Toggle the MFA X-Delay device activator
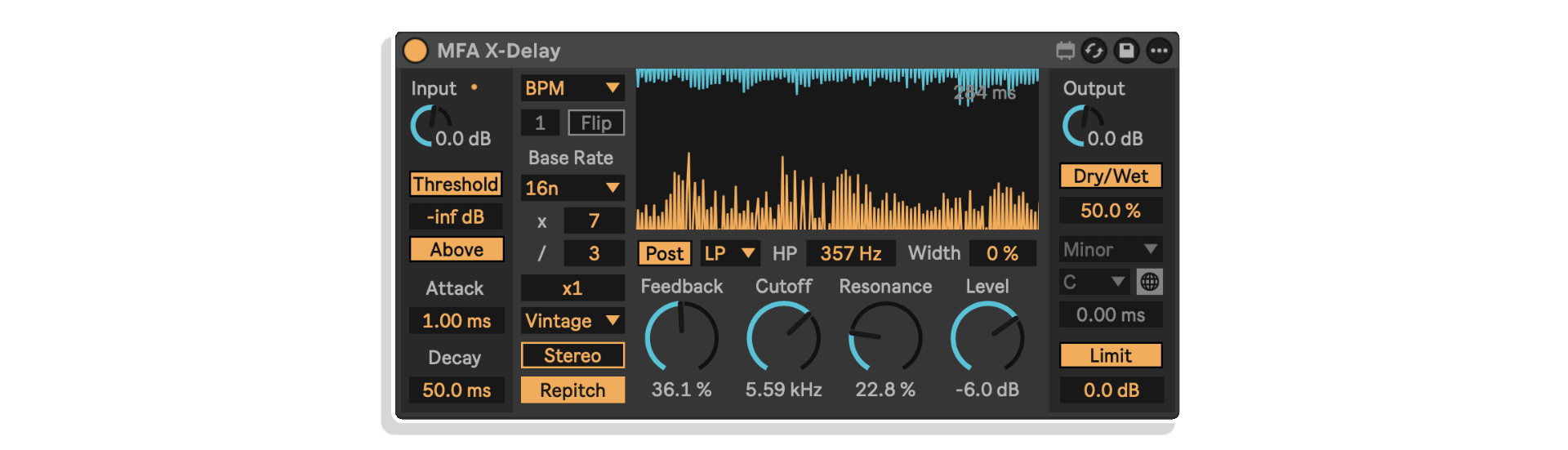 pos(416,51)
